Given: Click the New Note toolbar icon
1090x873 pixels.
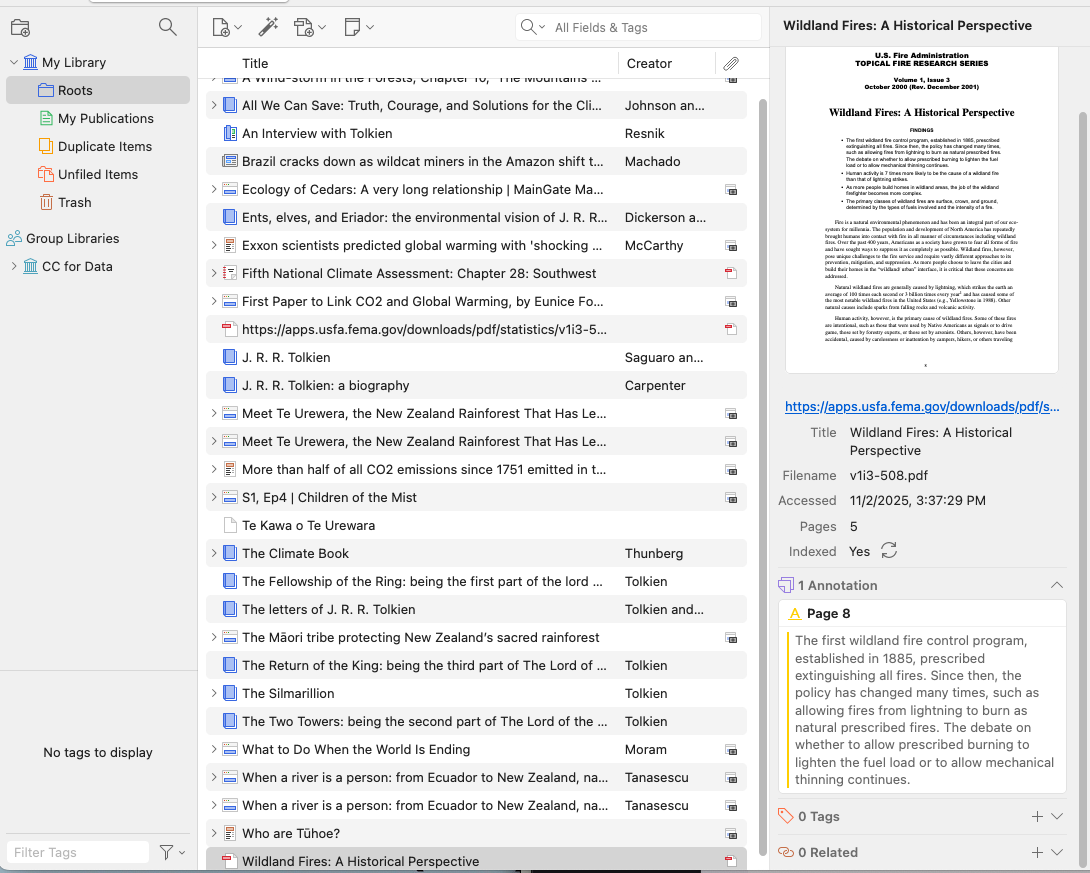Looking at the screenshot, I should [x=353, y=28].
